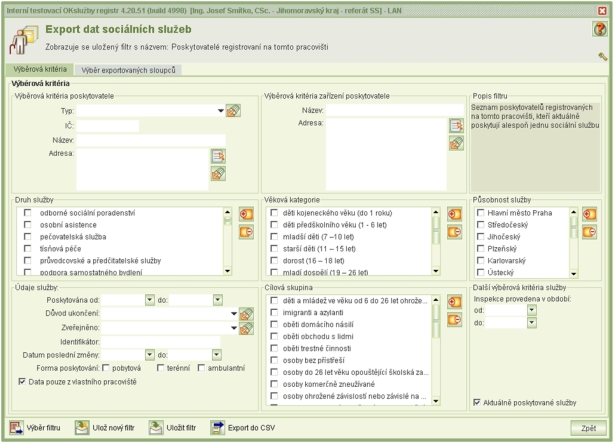The width and height of the screenshot is (614, 443).
Task: Click facility Název input field
Action: click(x=395, y=110)
